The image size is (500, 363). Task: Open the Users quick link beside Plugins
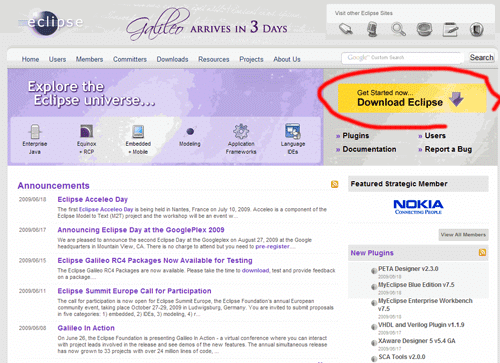[x=435, y=136]
